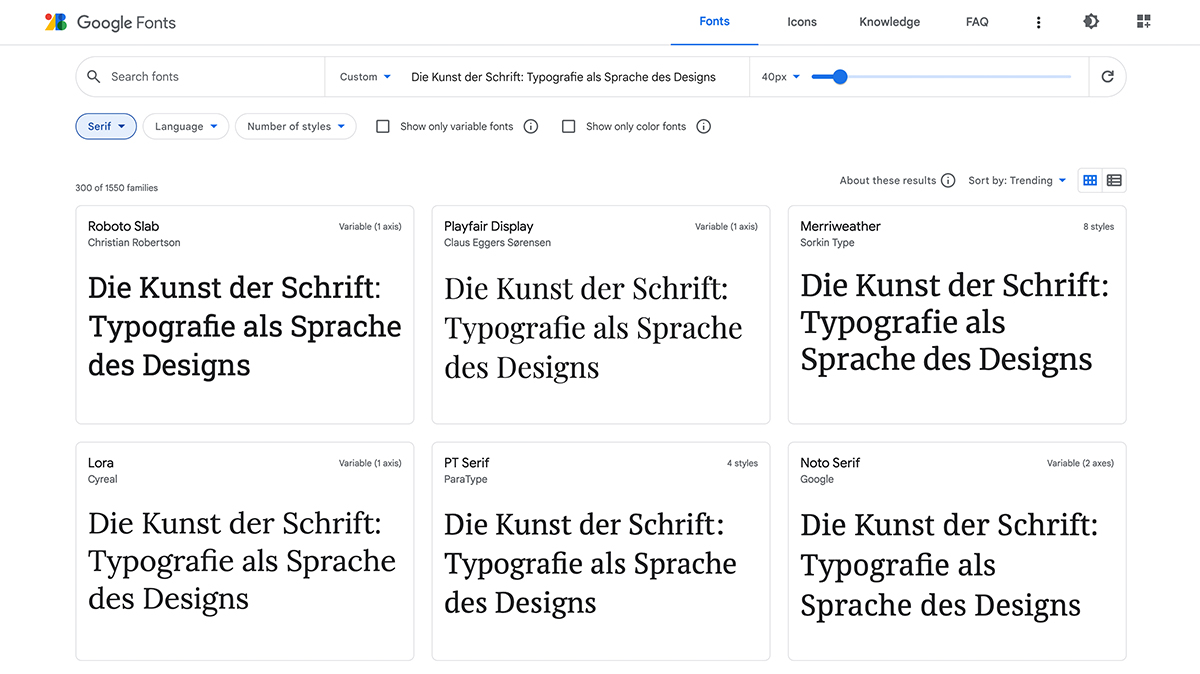Click the Christian Robertson designer name

point(134,243)
